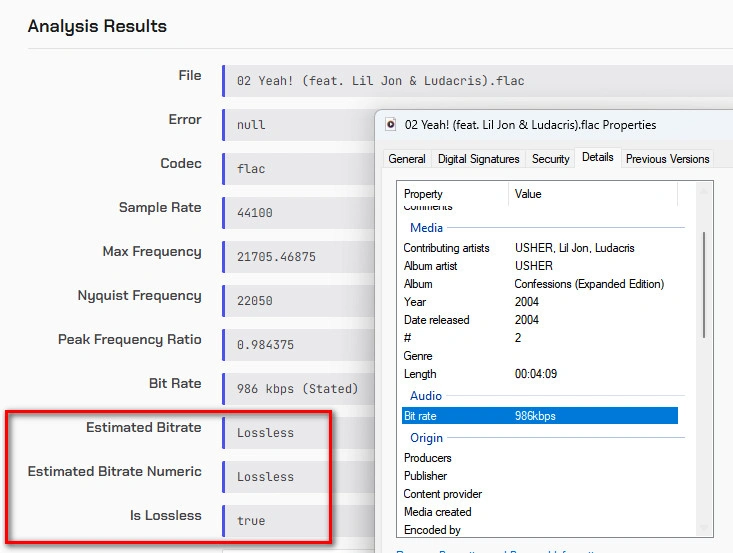
Task: Click the Album value Confessions (Expanded Edition)
Action: click(x=589, y=284)
